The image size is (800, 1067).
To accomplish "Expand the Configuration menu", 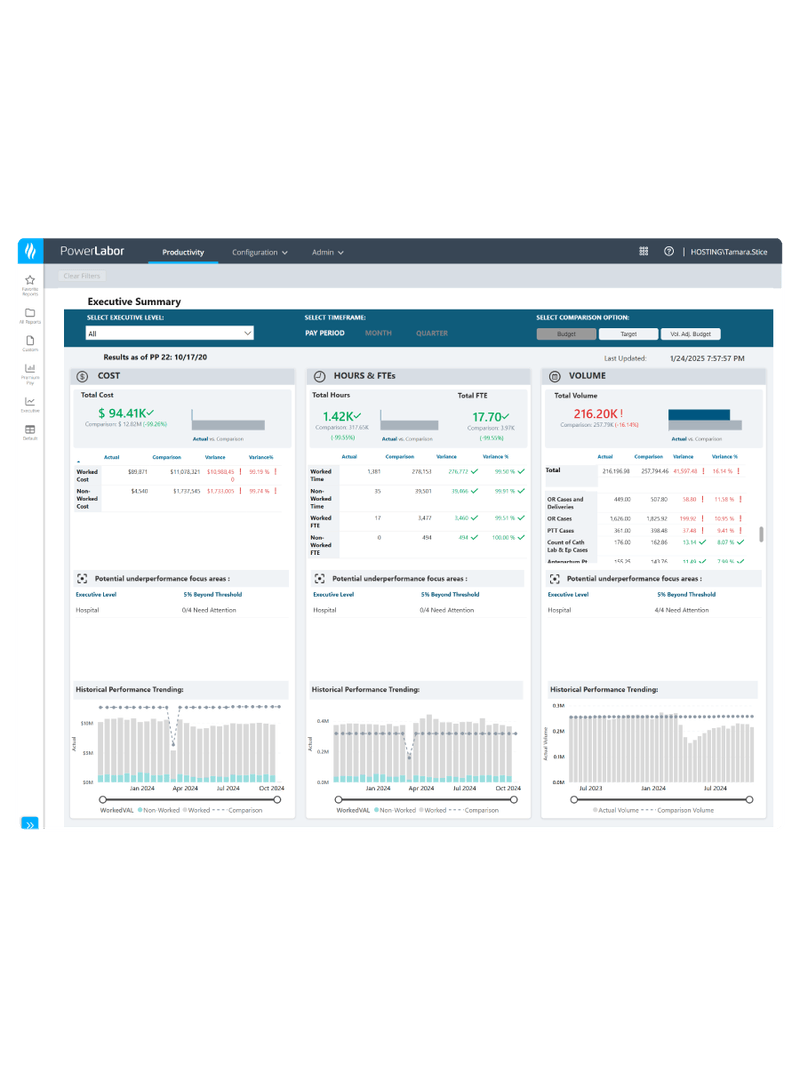I will (x=259, y=252).
